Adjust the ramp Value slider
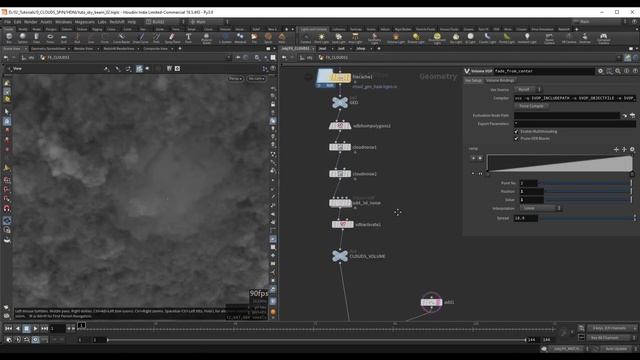The image size is (640, 360). pos(587,200)
